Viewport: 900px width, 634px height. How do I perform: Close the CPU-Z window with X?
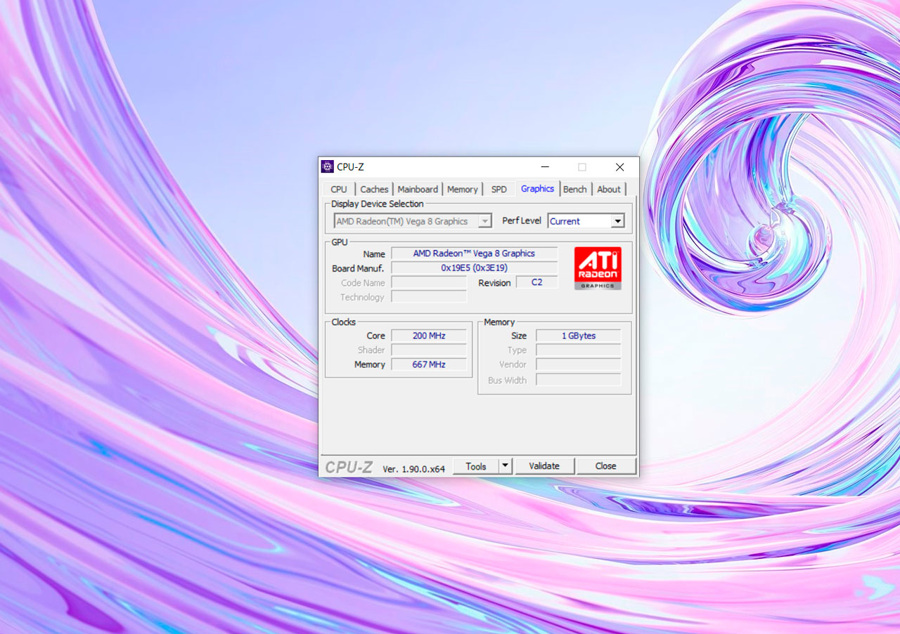620,167
